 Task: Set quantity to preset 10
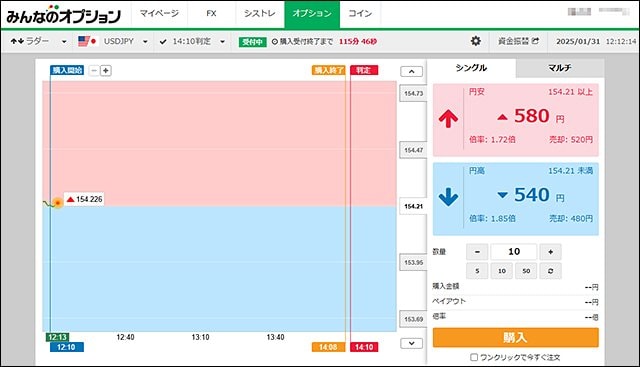tap(502, 271)
